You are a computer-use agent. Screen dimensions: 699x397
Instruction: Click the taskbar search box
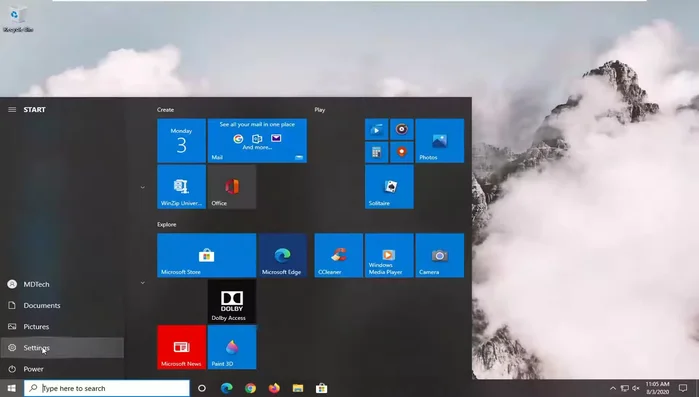pyautogui.click(x=107, y=388)
